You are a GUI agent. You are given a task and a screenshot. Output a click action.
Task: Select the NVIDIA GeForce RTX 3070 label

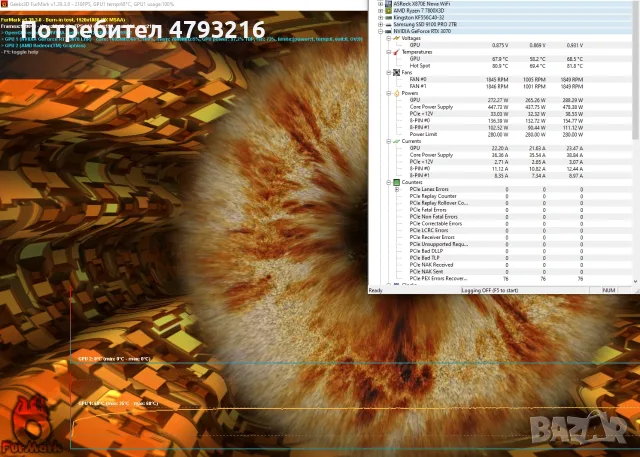422,31
